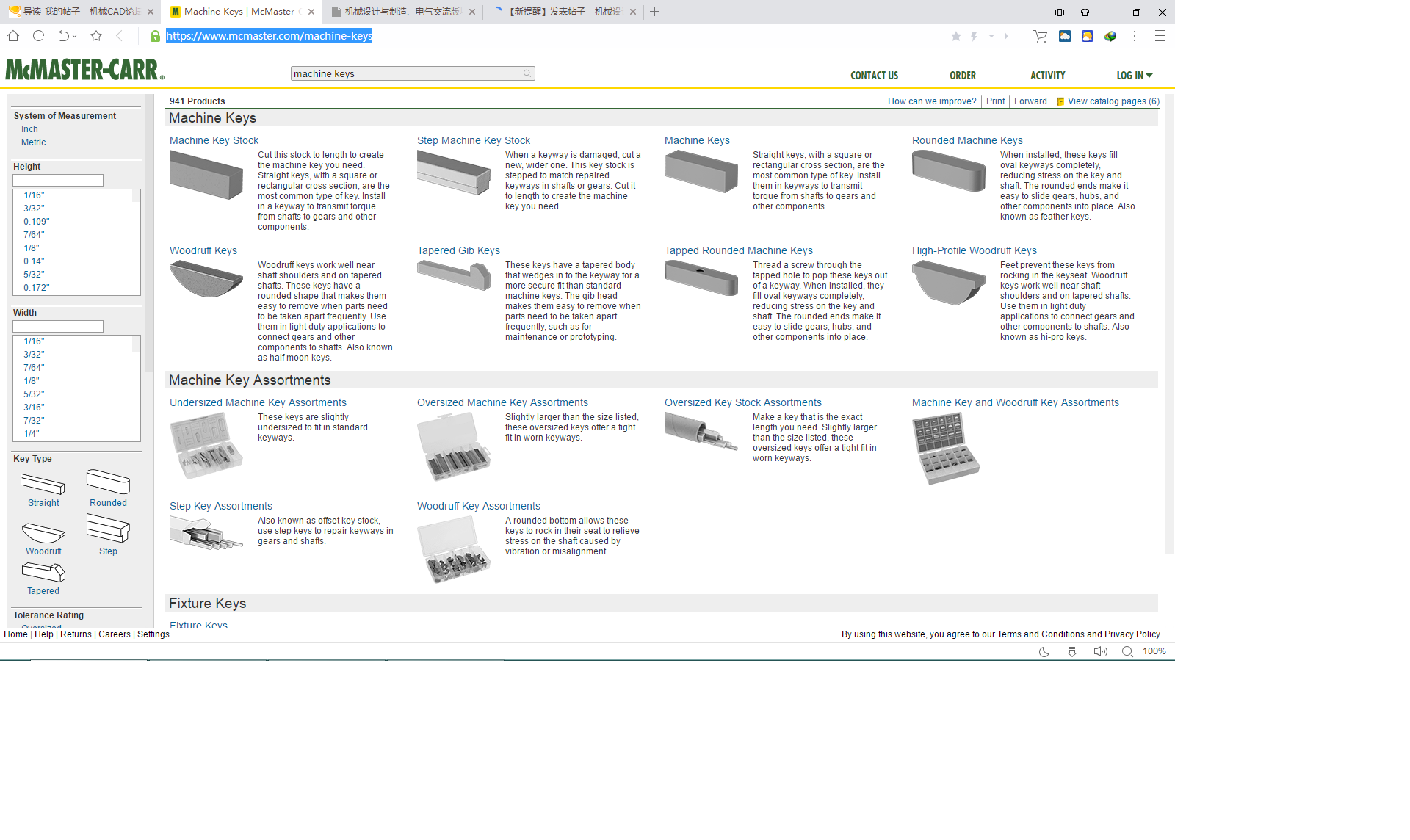Image resolution: width=1410 pixels, height=840 pixels.
Task: Click the machine keys search box
Action: [x=413, y=73]
